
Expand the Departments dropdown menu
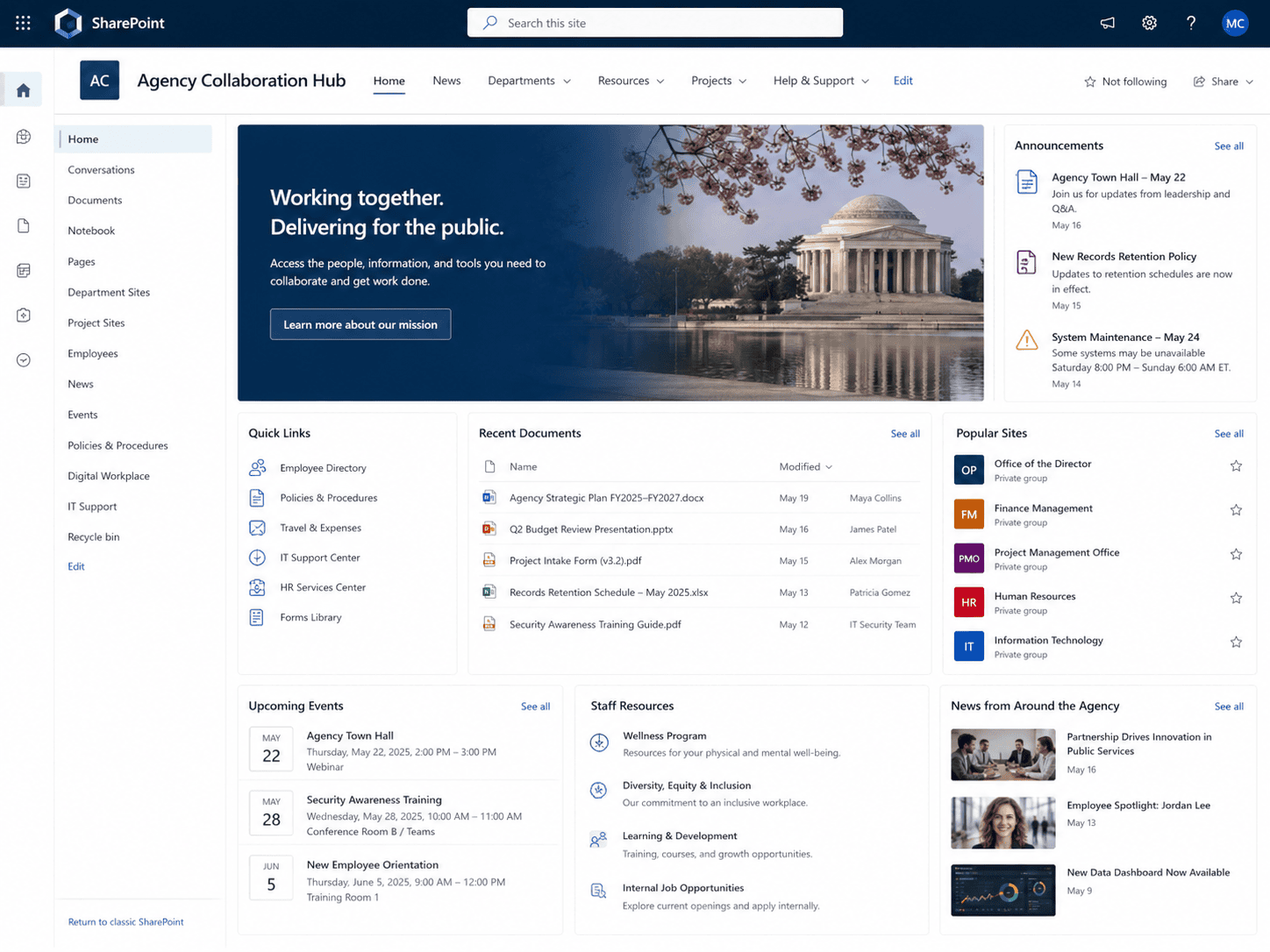(x=529, y=81)
